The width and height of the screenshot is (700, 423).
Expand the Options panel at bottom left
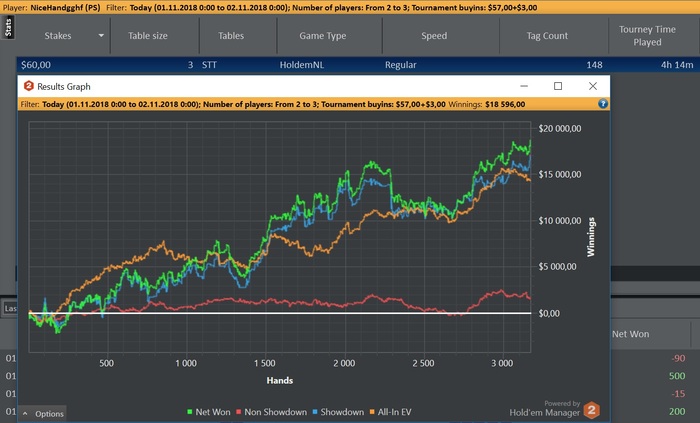tap(43, 414)
